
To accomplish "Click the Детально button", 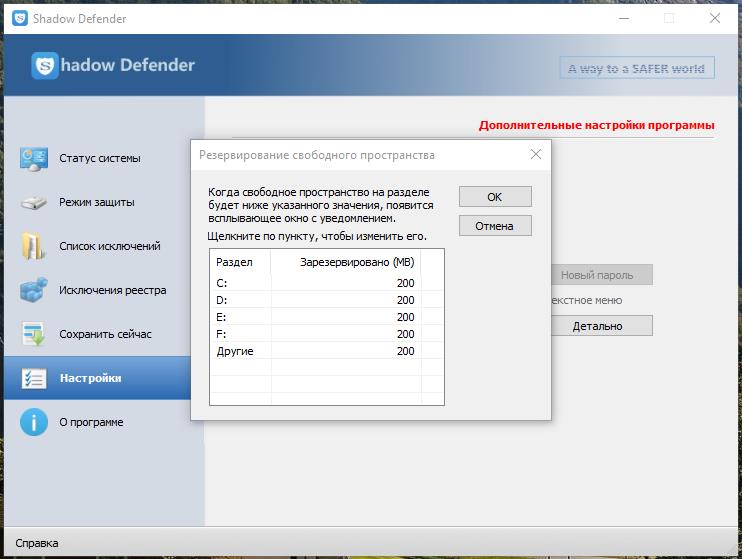I will coord(597,326).
